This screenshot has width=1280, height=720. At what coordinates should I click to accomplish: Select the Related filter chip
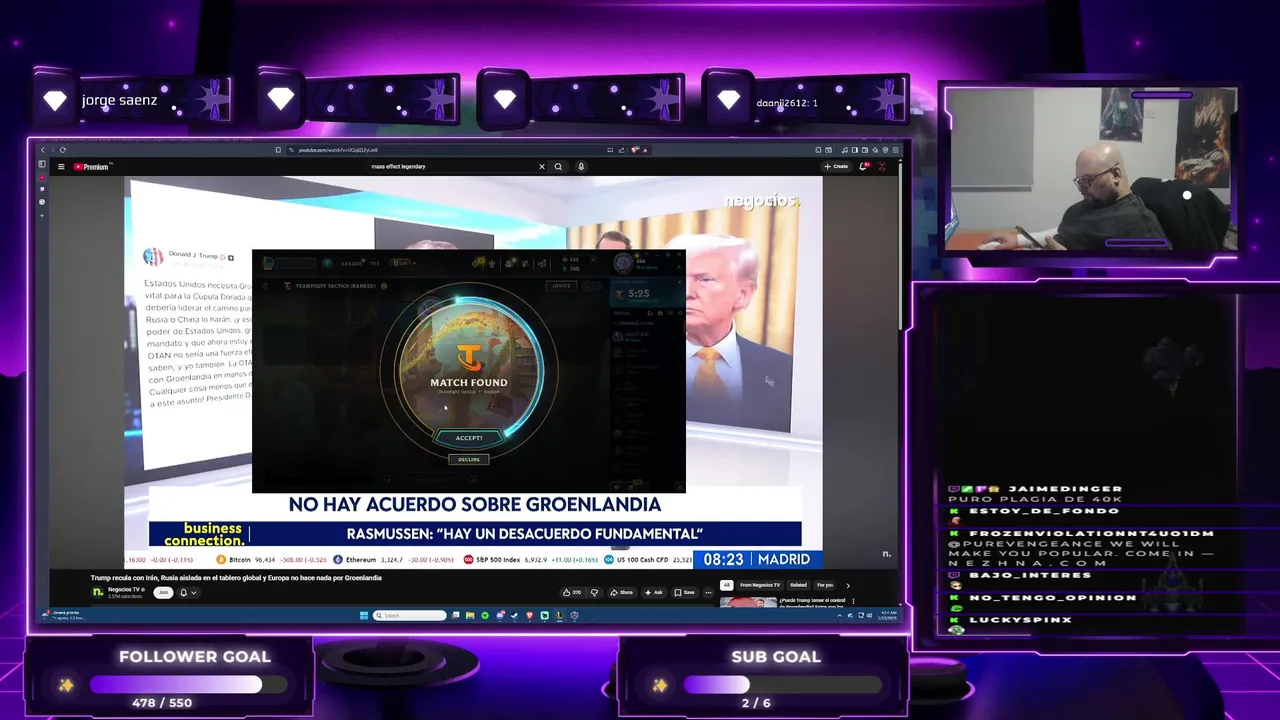(x=799, y=585)
